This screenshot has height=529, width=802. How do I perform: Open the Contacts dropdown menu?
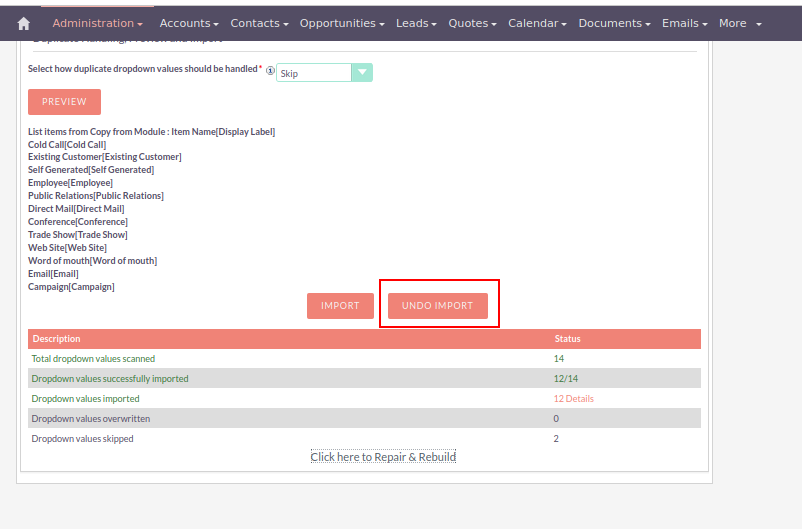pos(259,23)
